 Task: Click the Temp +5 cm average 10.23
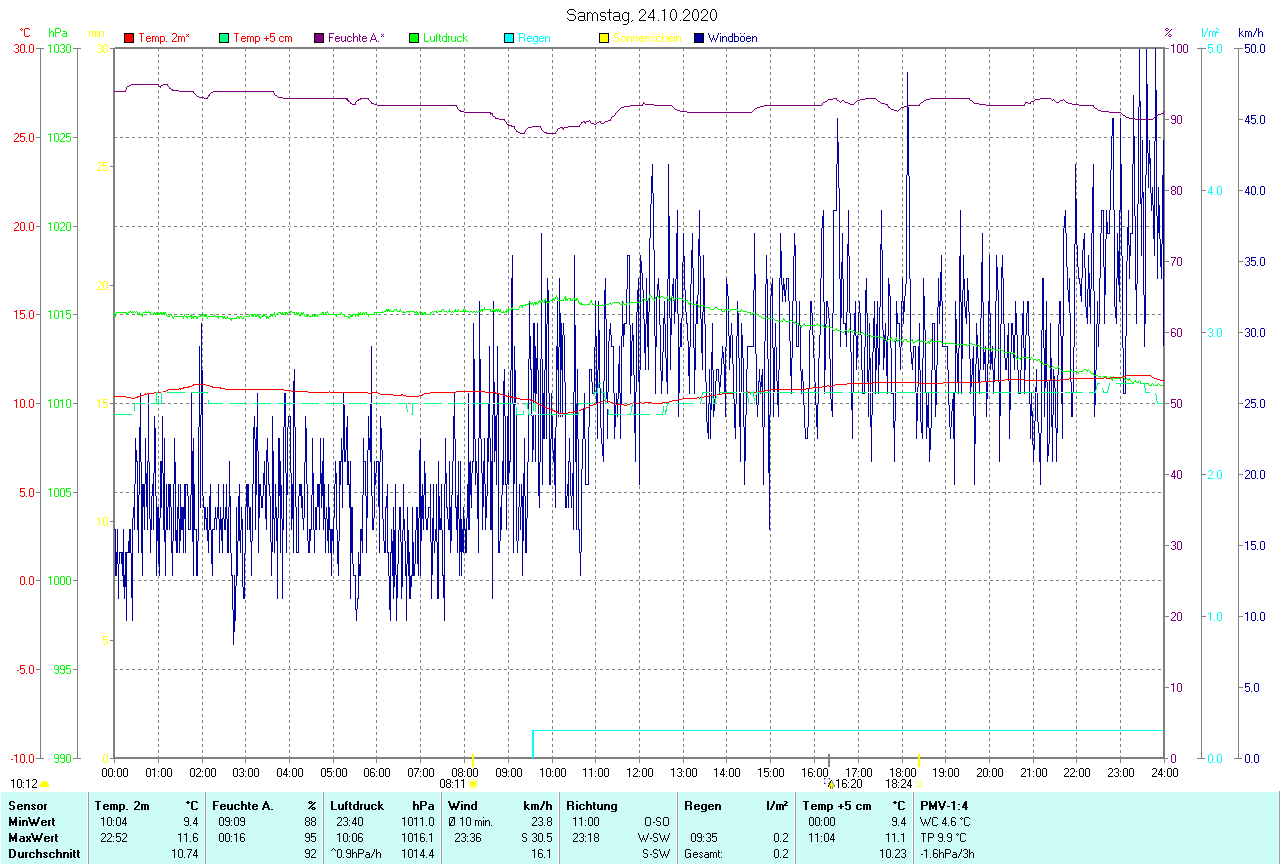pyautogui.click(x=891, y=854)
